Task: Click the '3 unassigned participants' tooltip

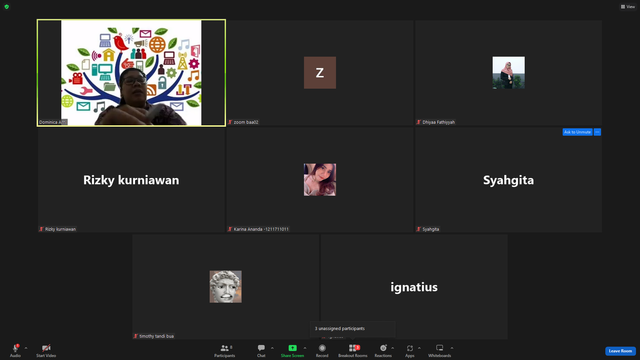Action: [x=353, y=329]
